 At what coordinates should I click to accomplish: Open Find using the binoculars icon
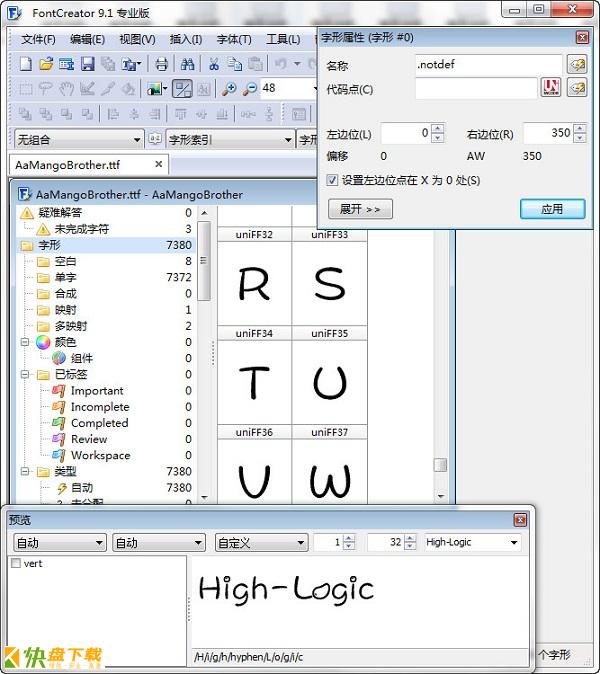(187, 64)
